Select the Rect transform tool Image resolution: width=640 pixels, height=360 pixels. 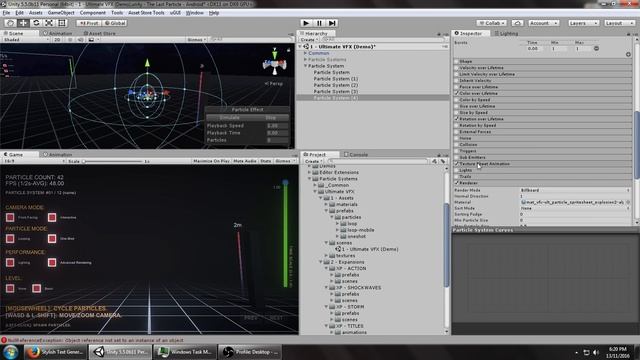[62, 23]
